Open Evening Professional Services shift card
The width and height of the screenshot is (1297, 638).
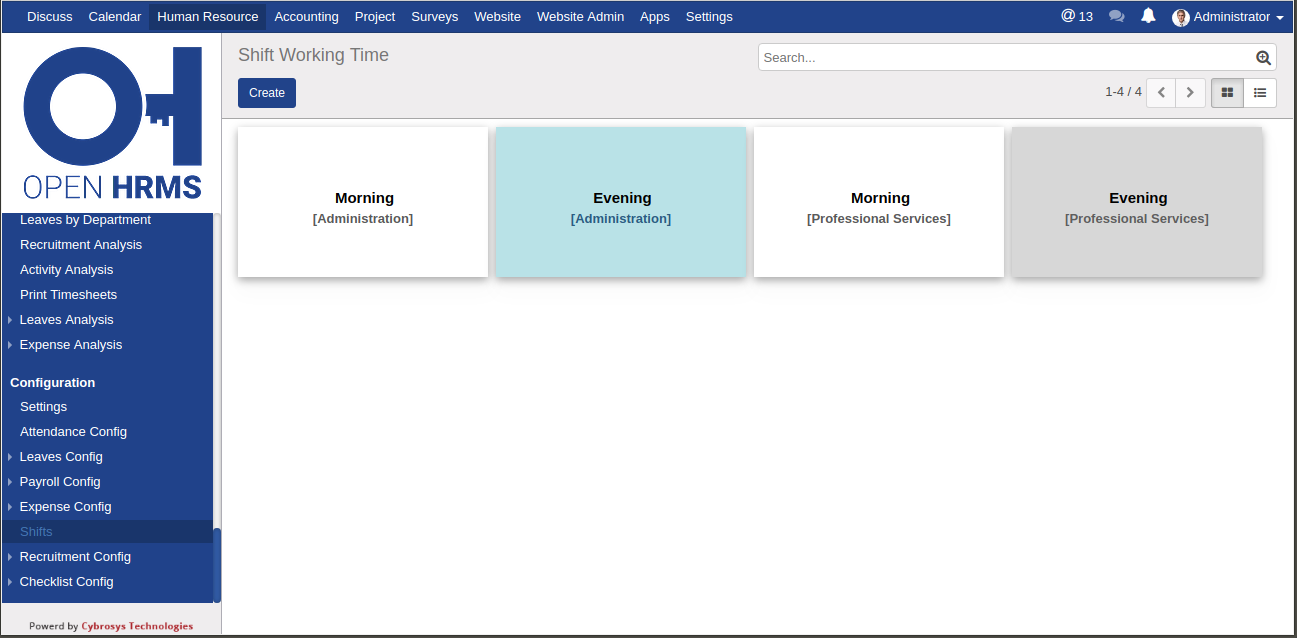coord(1137,202)
